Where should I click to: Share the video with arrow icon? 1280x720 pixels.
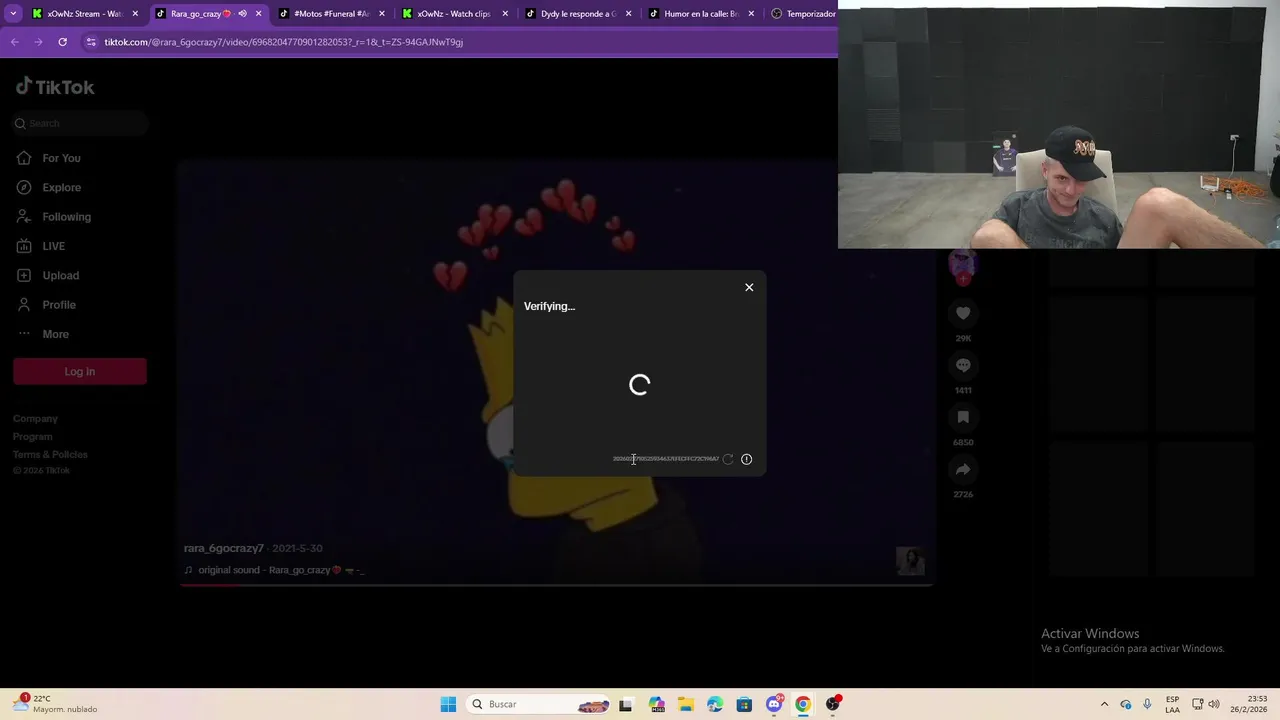pos(963,469)
